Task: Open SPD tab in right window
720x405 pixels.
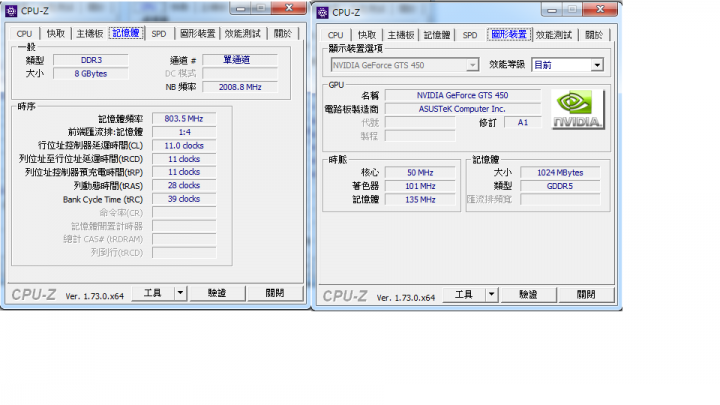Action: pyautogui.click(x=470, y=35)
